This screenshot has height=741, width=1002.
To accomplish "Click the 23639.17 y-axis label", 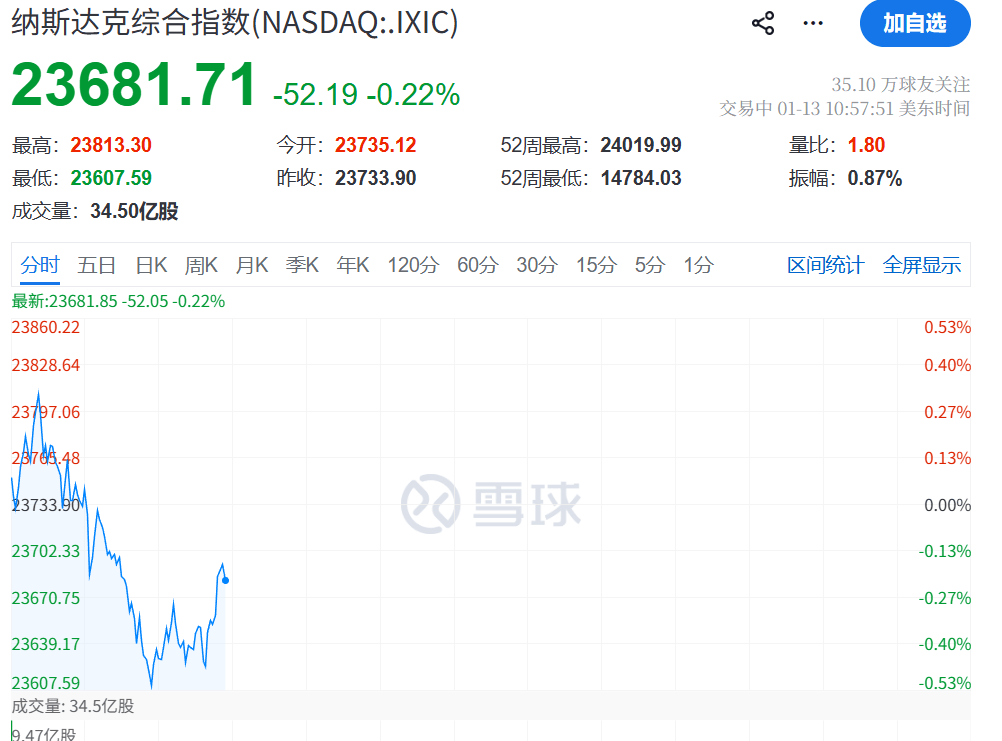I will (46, 644).
